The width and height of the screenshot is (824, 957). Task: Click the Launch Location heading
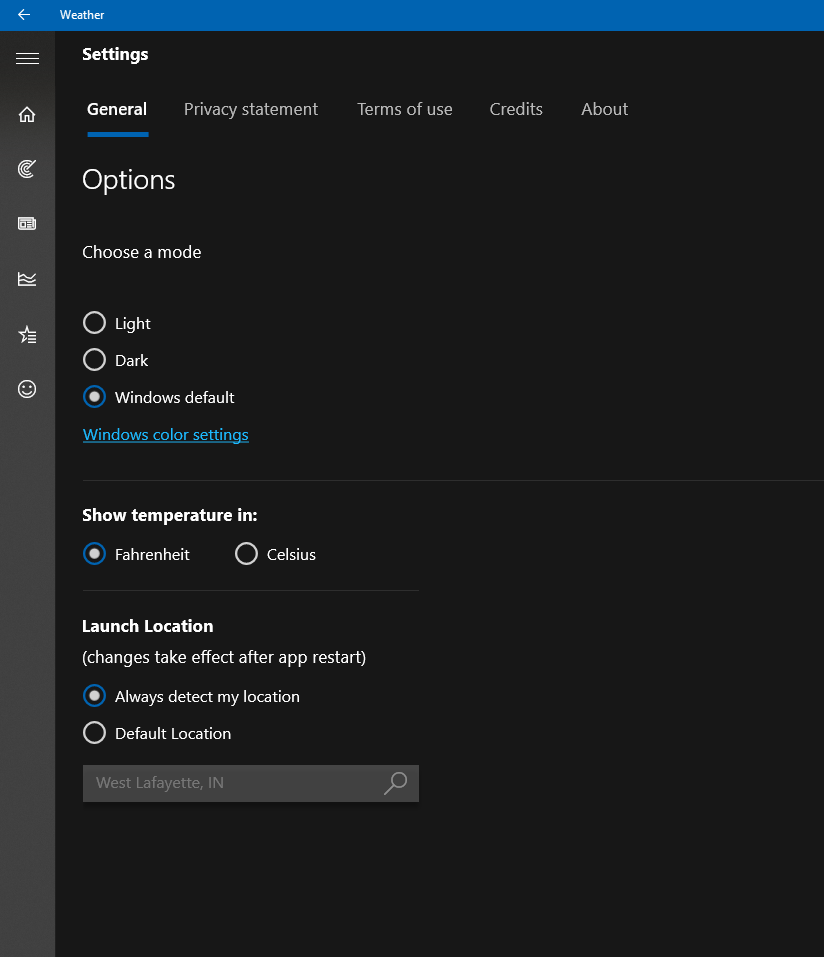(x=148, y=626)
